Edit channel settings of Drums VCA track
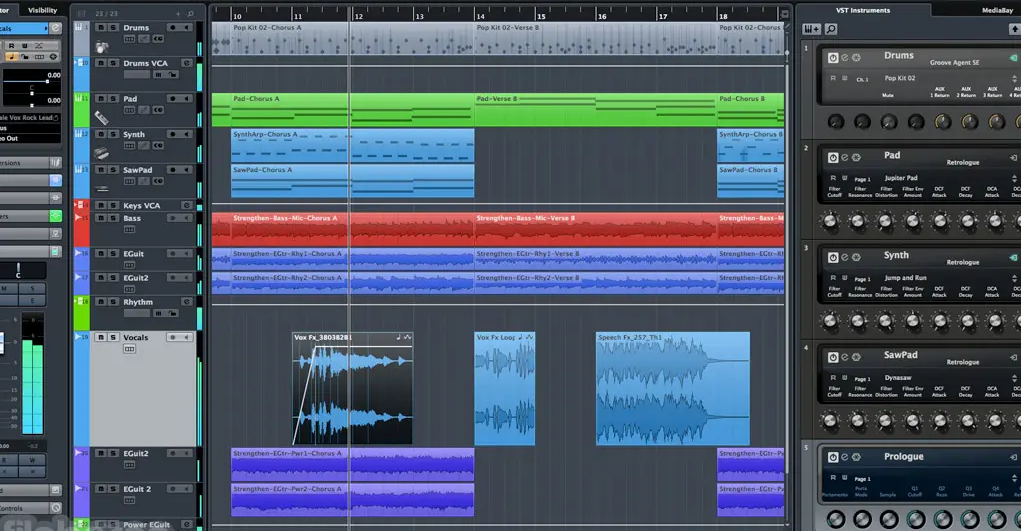Image resolution: width=1021 pixels, height=531 pixels. click(186, 63)
